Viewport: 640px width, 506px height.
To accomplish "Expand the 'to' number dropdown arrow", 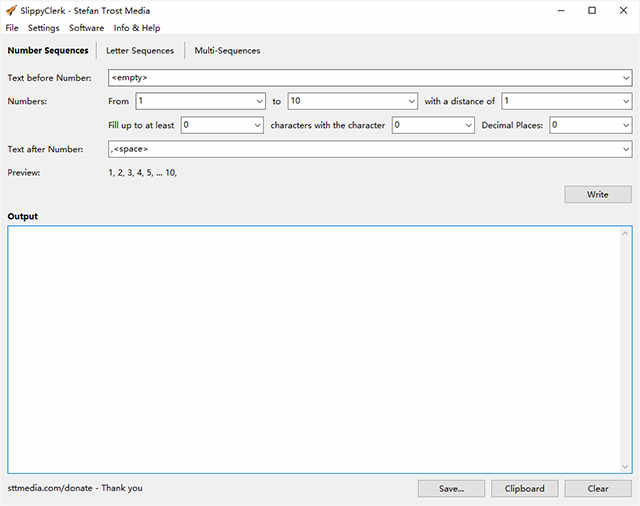I will (x=411, y=101).
